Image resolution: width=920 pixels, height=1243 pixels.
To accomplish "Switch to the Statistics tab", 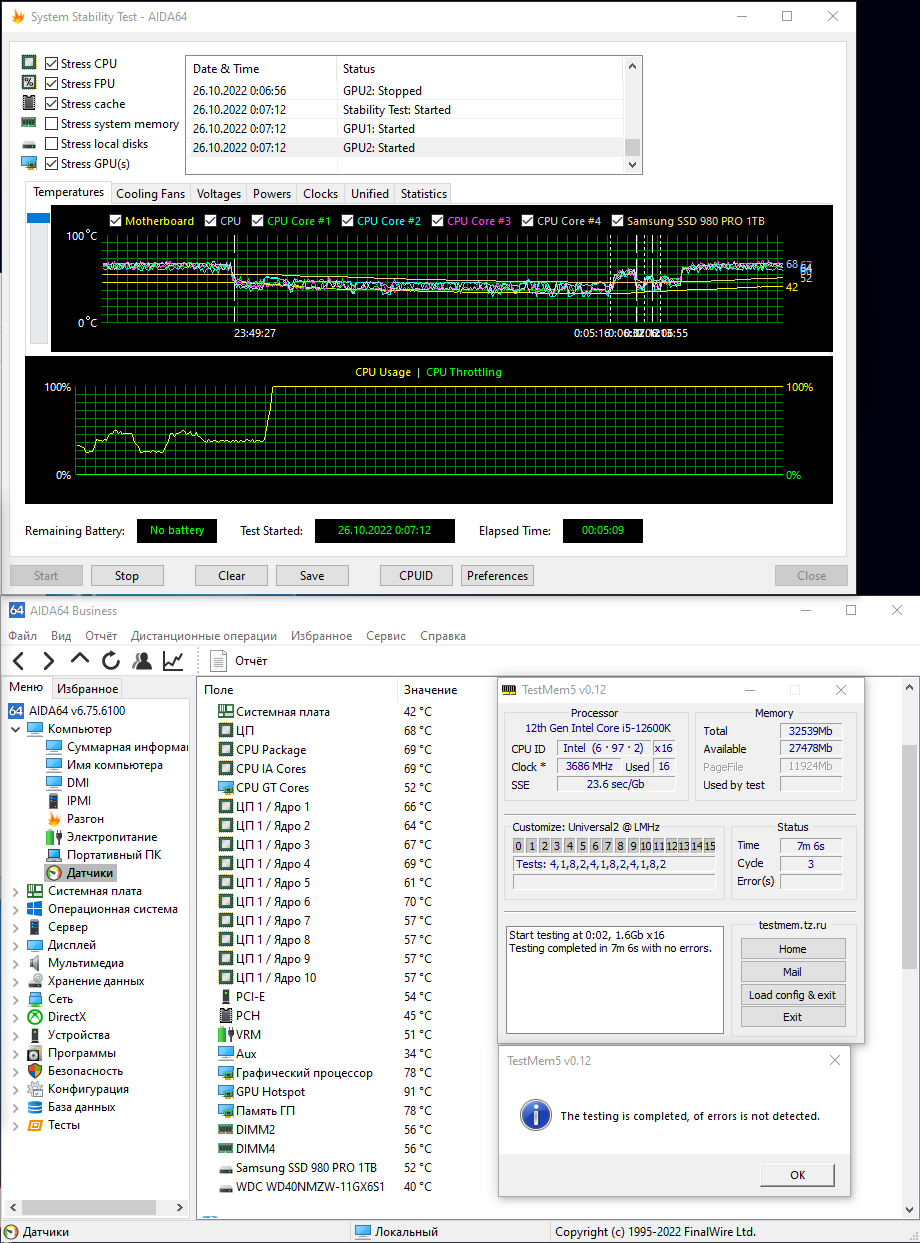I will pos(424,194).
